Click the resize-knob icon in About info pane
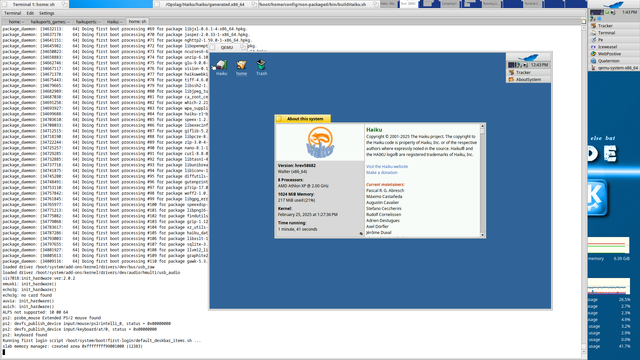The image size is (640, 360). [x=361, y=233]
